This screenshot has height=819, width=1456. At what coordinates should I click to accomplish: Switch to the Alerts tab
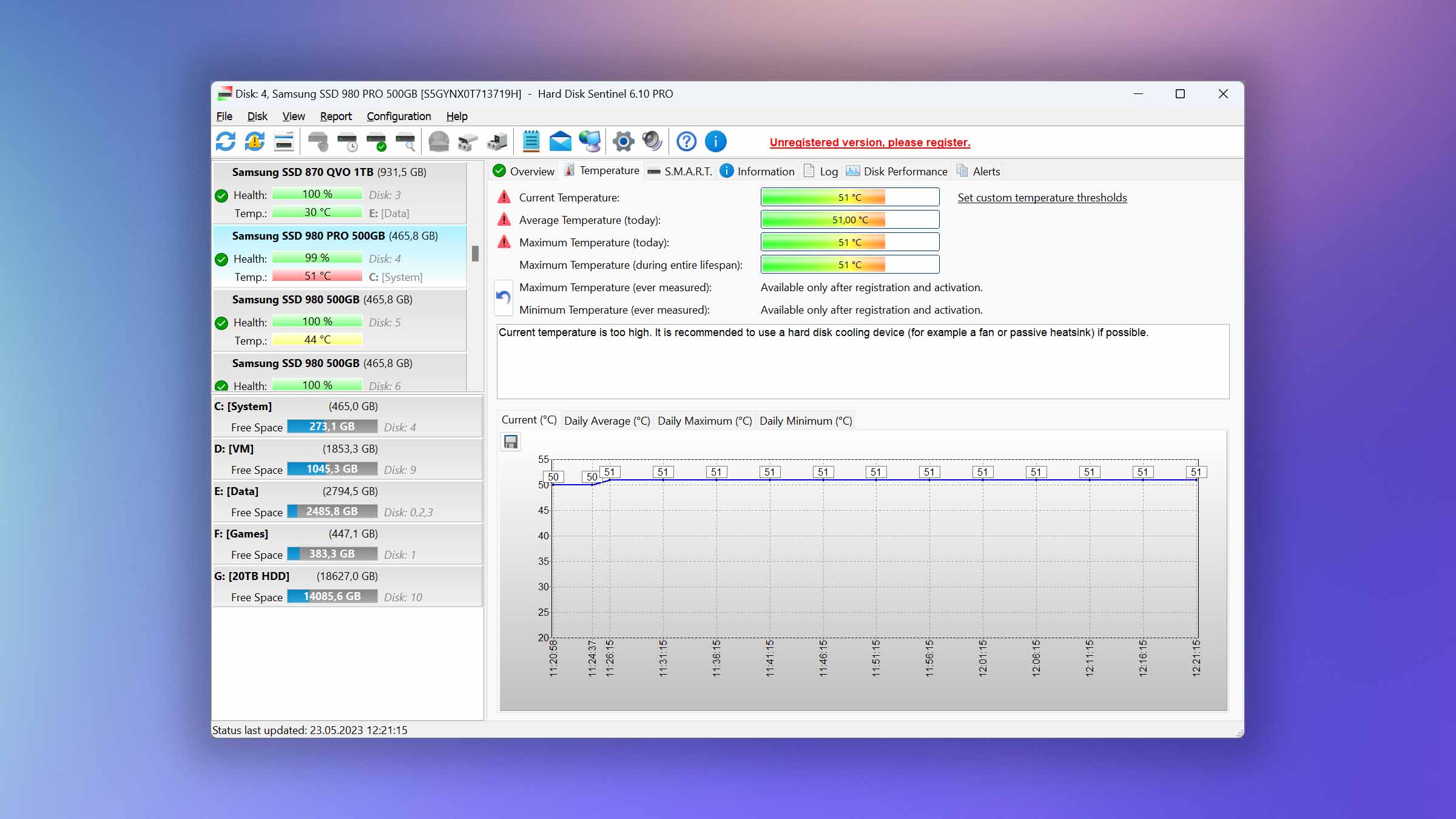pos(979,171)
